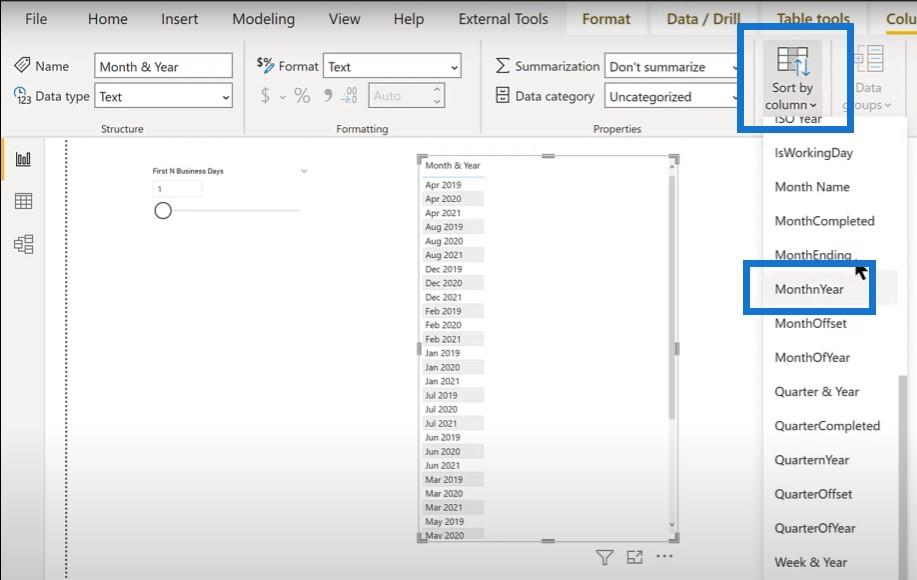Click the Jul 2021 table row

click(453, 423)
